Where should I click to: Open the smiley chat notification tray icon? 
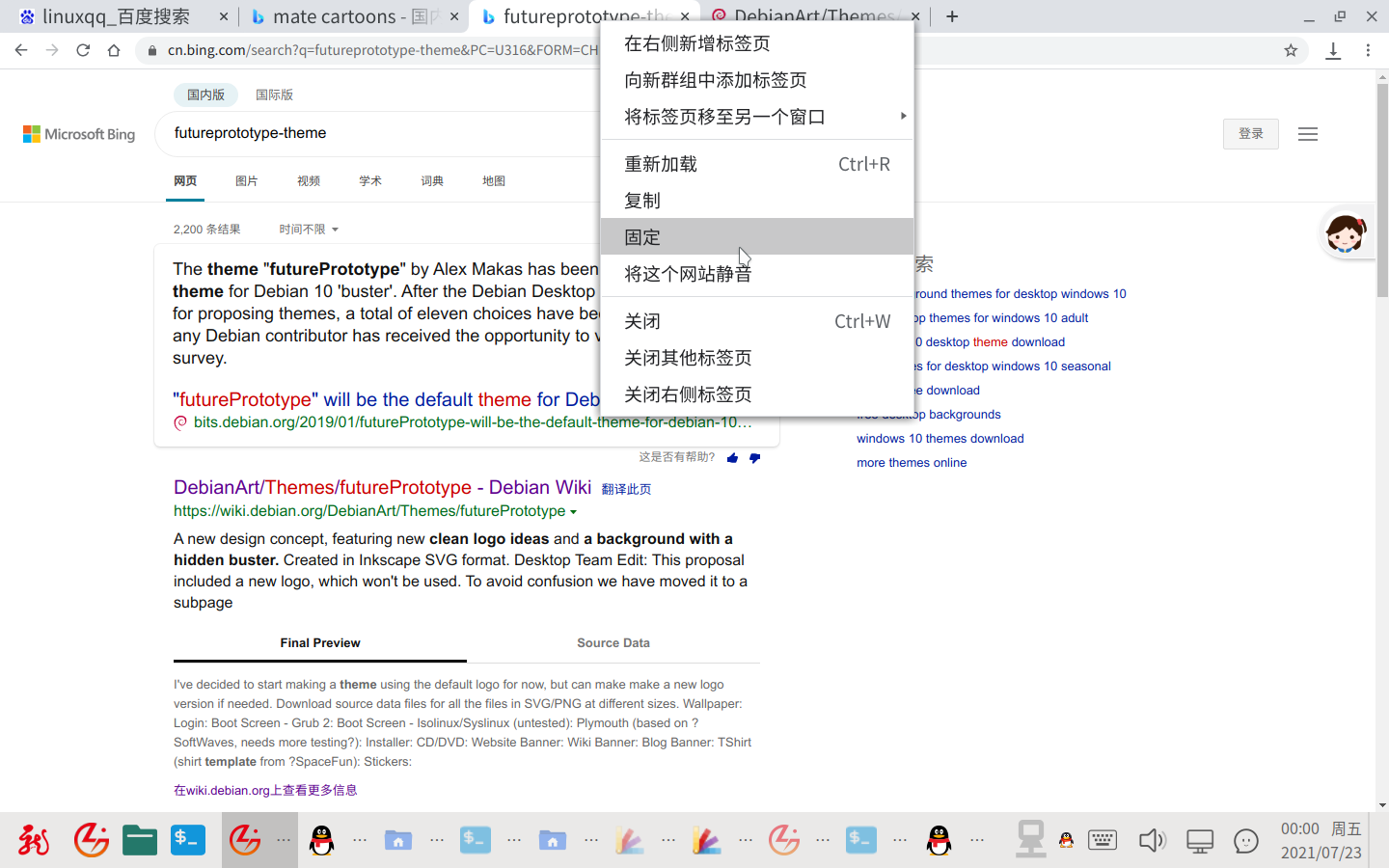point(1246,841)
